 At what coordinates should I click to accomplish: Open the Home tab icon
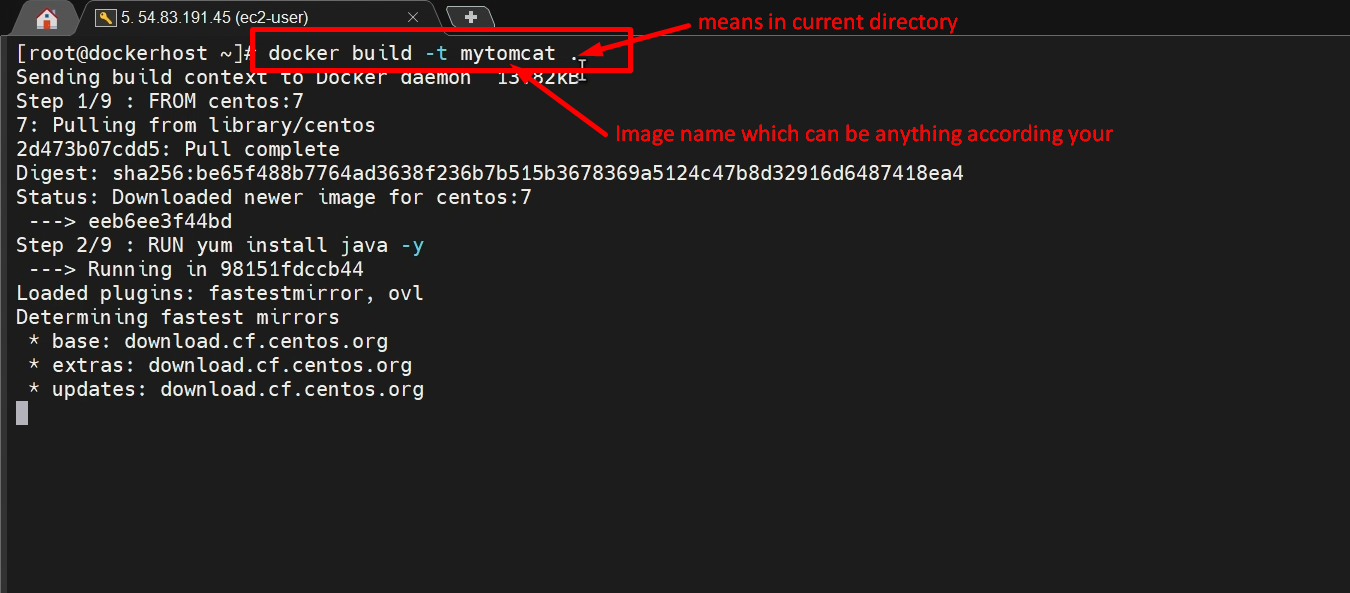click(46, 18)
